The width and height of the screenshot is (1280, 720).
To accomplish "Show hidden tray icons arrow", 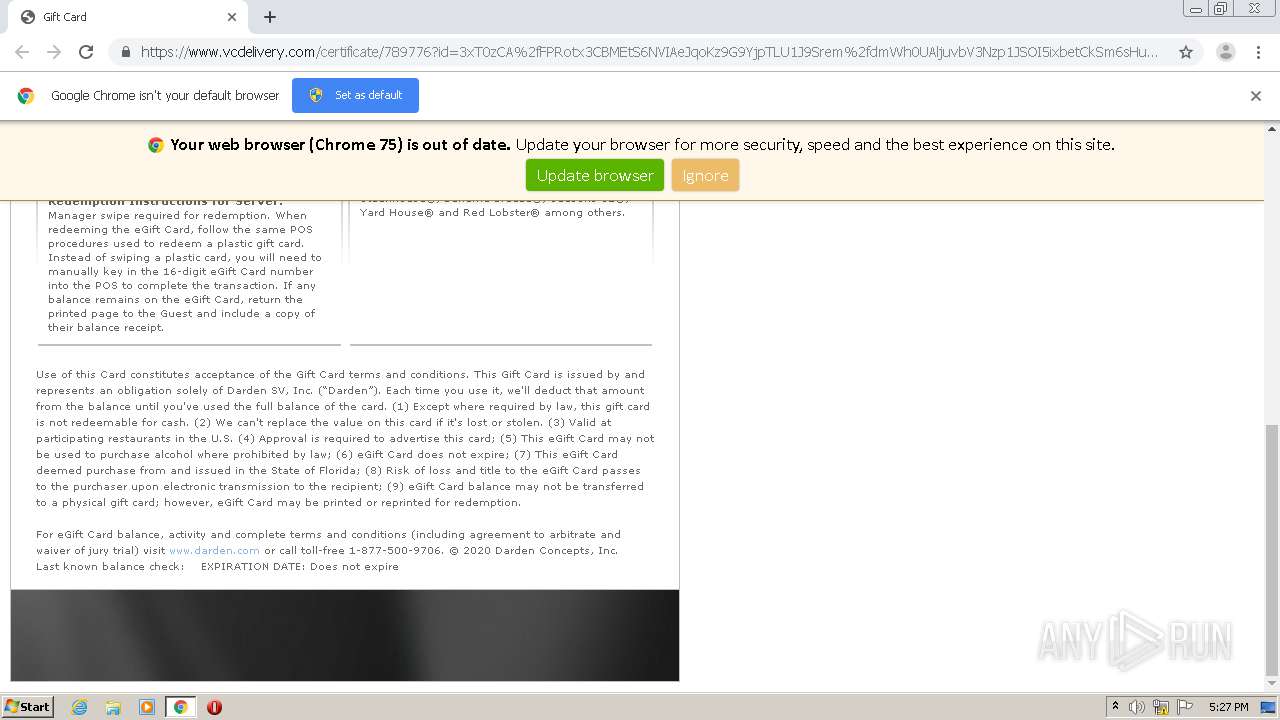I will (1115, 707).
